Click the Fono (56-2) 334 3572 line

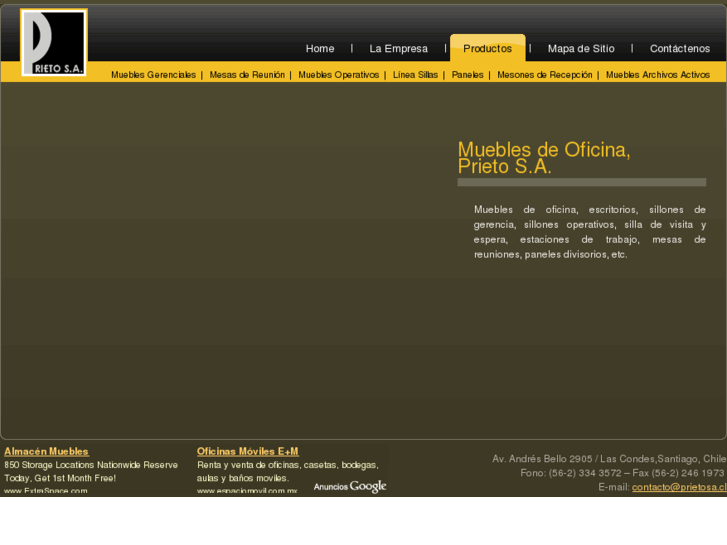click(x=622, y=473)
